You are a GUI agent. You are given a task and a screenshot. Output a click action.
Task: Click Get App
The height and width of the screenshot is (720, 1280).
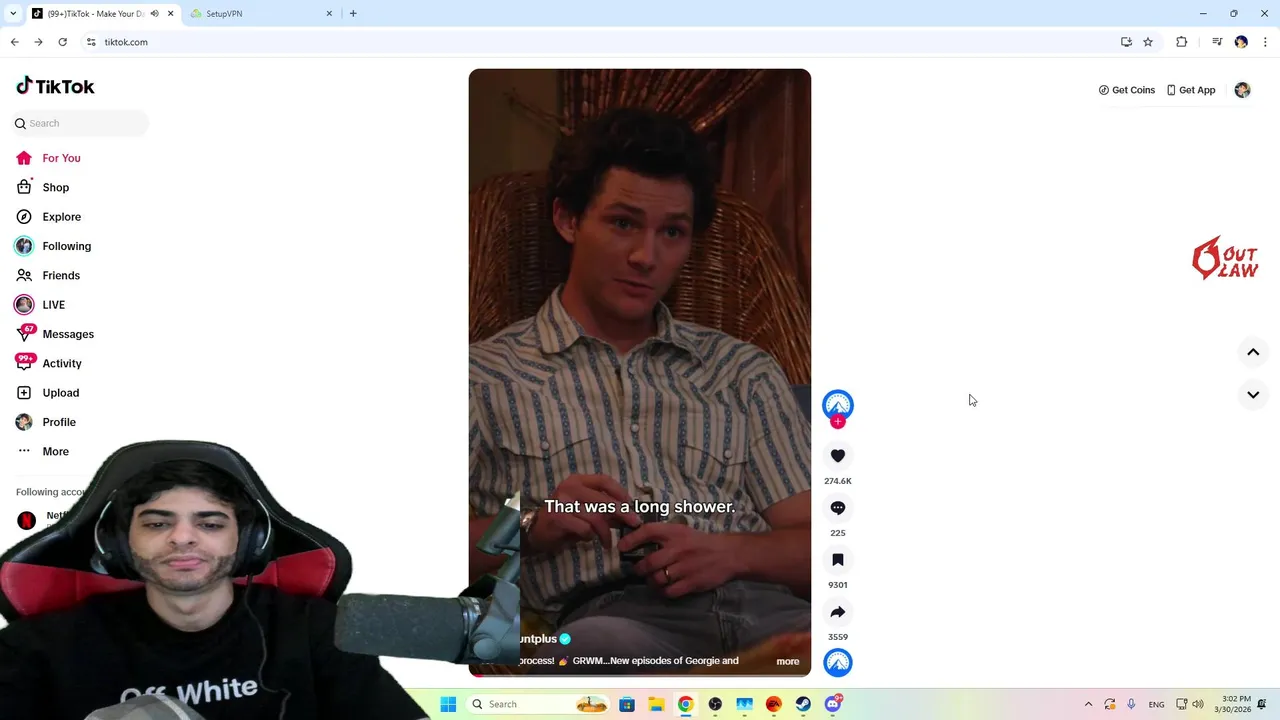[1191, 90]
